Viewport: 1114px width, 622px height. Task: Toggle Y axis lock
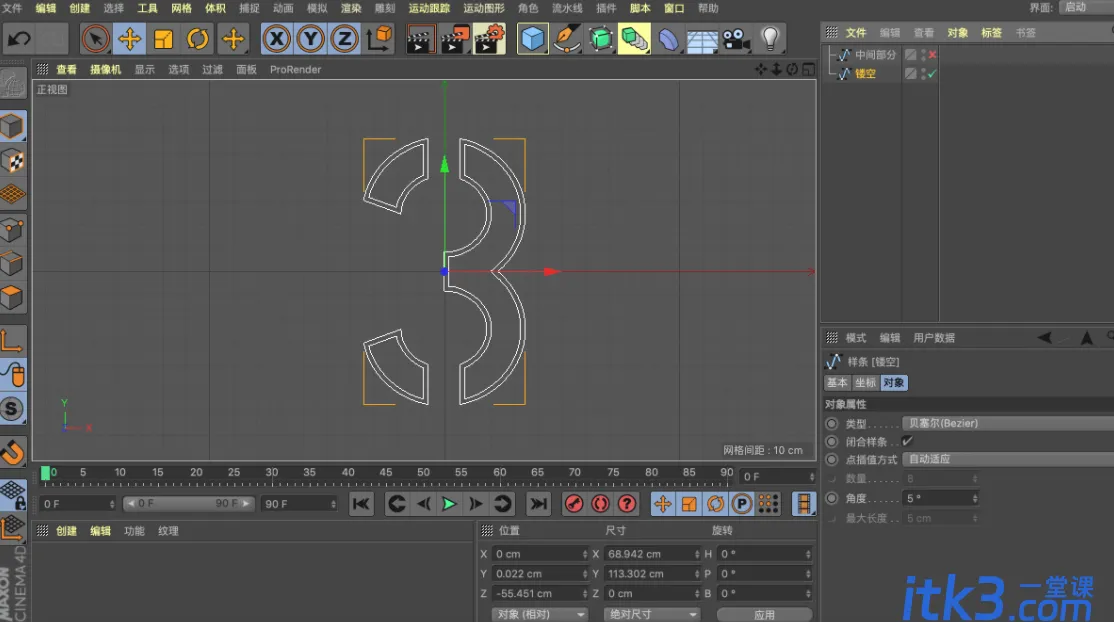(310, 38)
